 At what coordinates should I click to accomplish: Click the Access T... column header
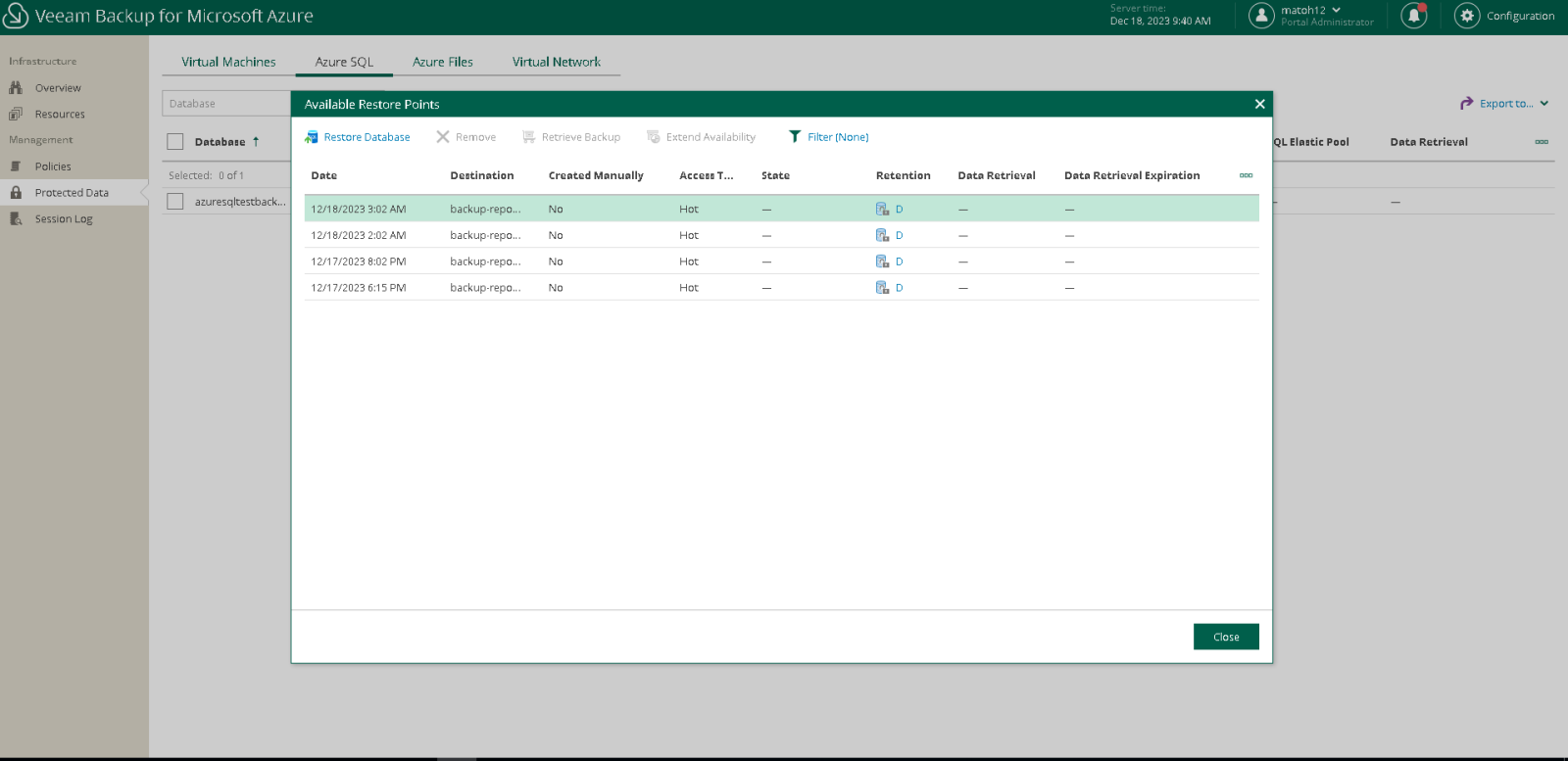click(706, 175)
